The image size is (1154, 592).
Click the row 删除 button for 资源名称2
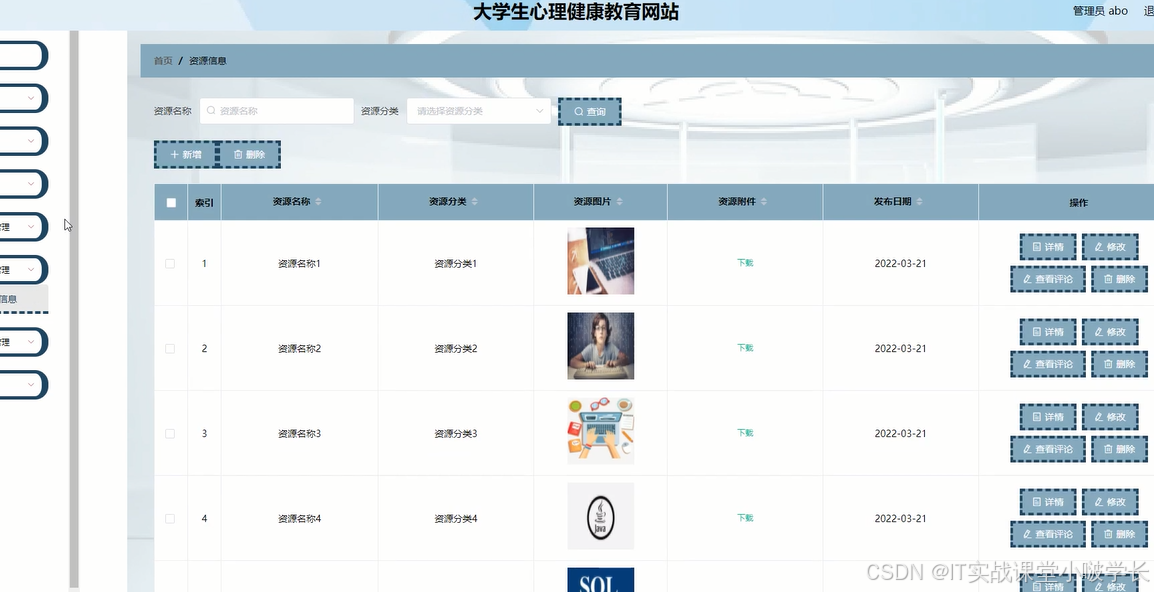1119,364
